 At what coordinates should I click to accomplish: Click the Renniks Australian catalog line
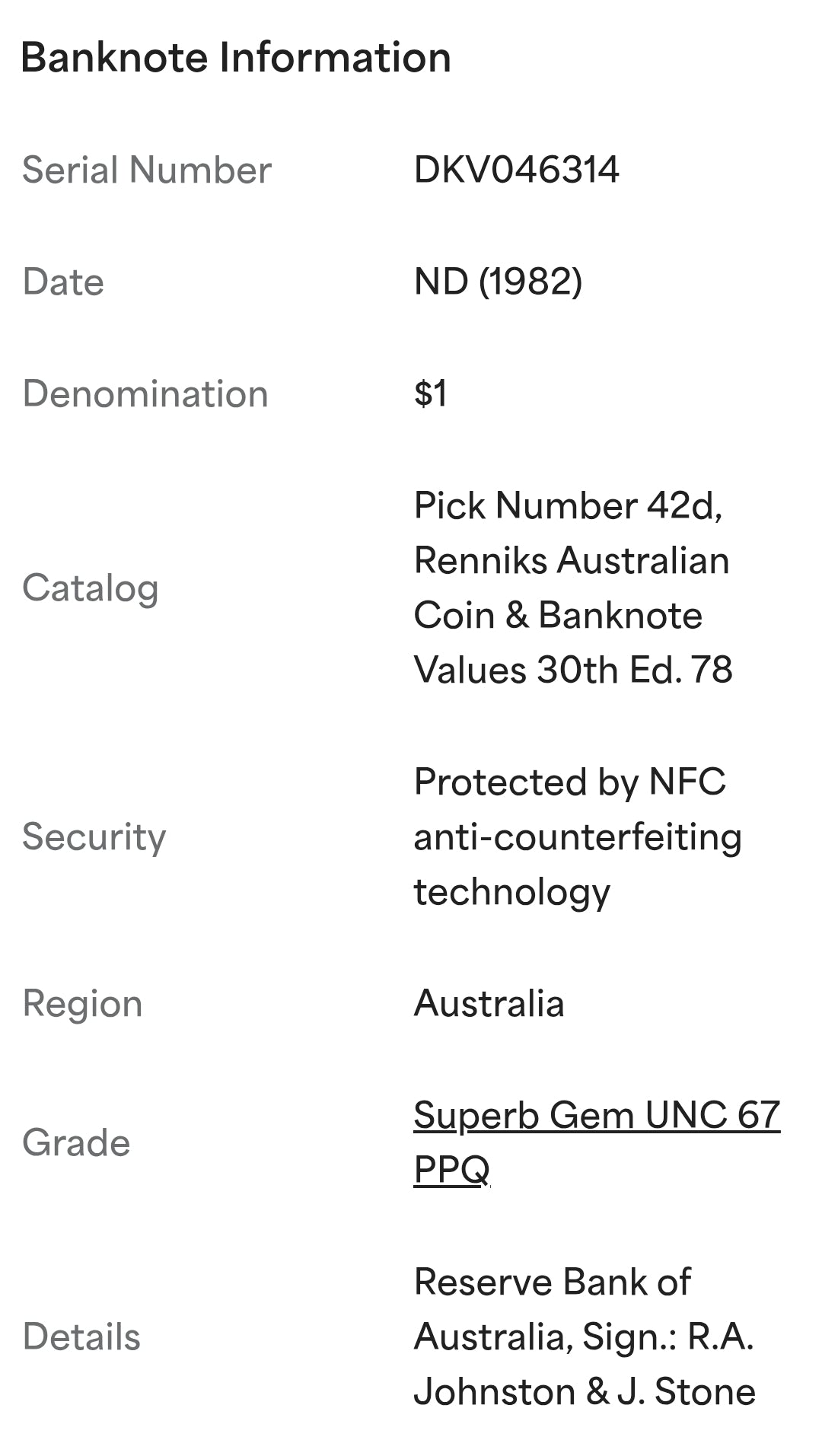pos(572,560)
